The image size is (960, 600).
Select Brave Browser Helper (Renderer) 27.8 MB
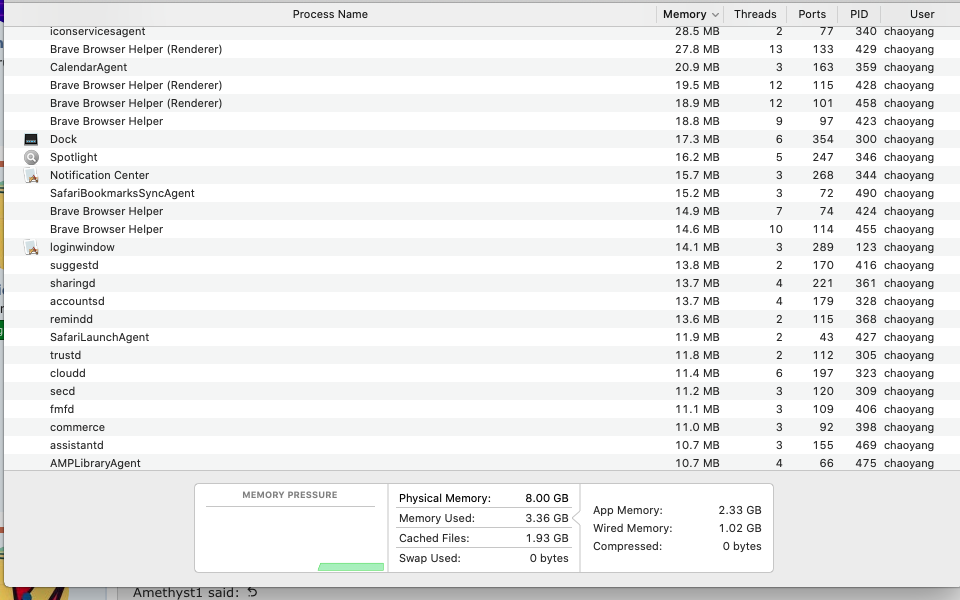pyautogui.click(x=482, y=49)
